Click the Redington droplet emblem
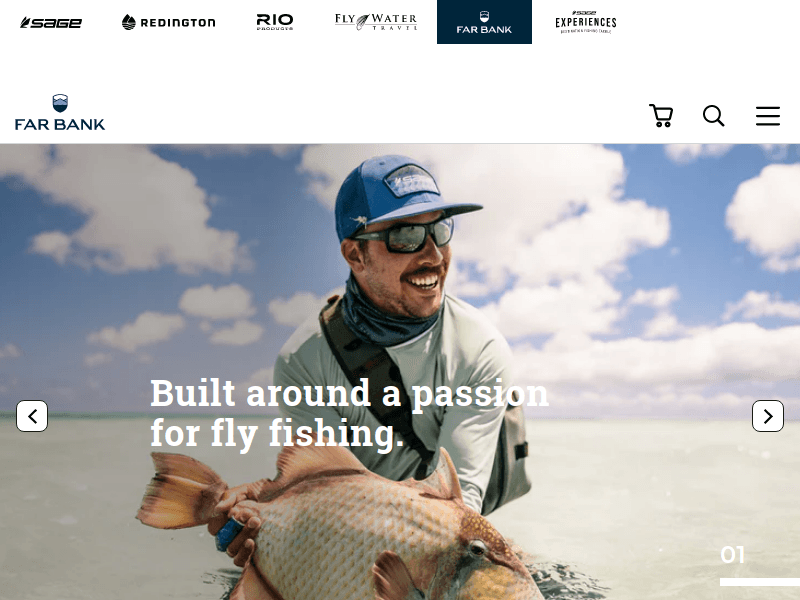 pos(129,22)
